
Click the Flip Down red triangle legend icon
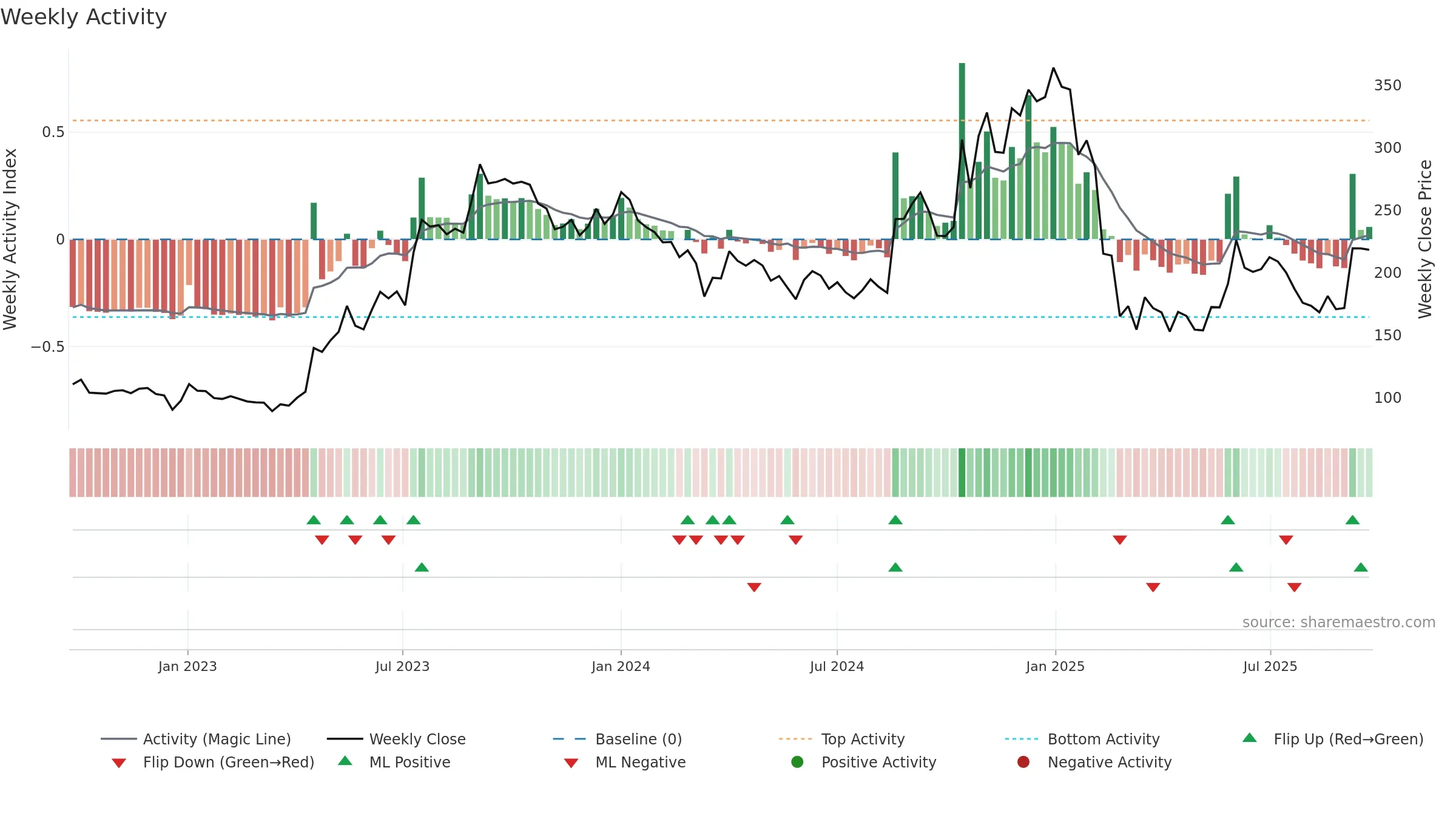119,763
